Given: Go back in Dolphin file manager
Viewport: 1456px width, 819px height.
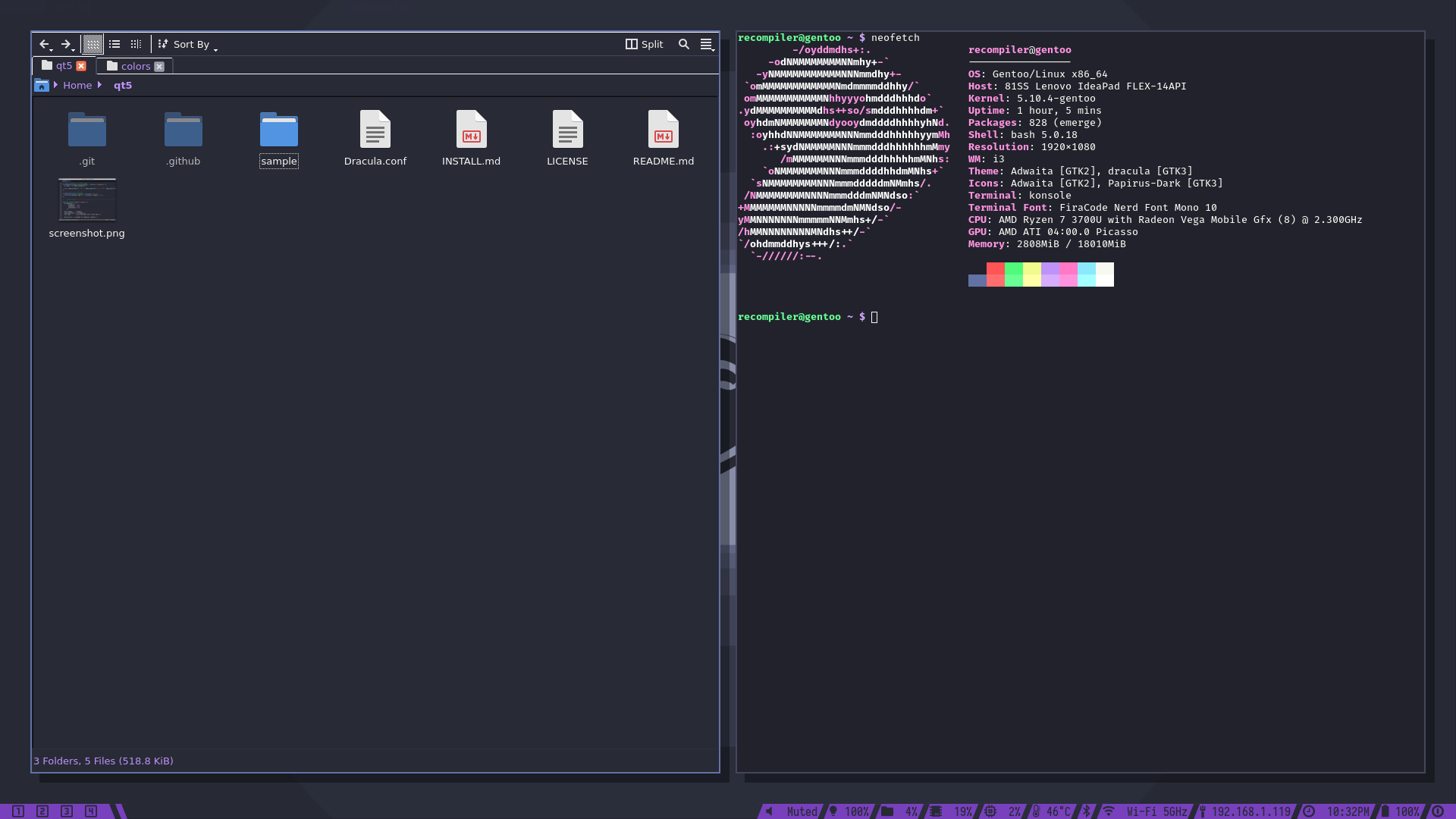Looking at the screenshot, I should 45,45.
